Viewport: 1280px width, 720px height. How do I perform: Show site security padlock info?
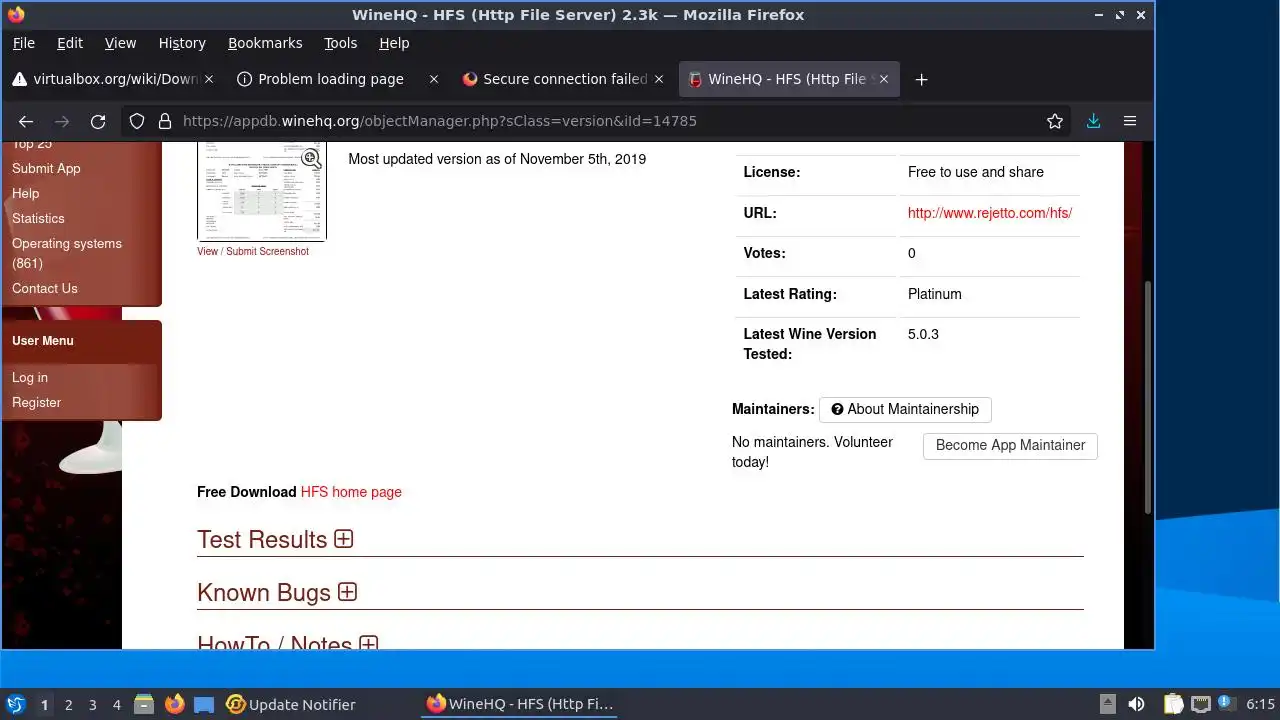(165, 121)
